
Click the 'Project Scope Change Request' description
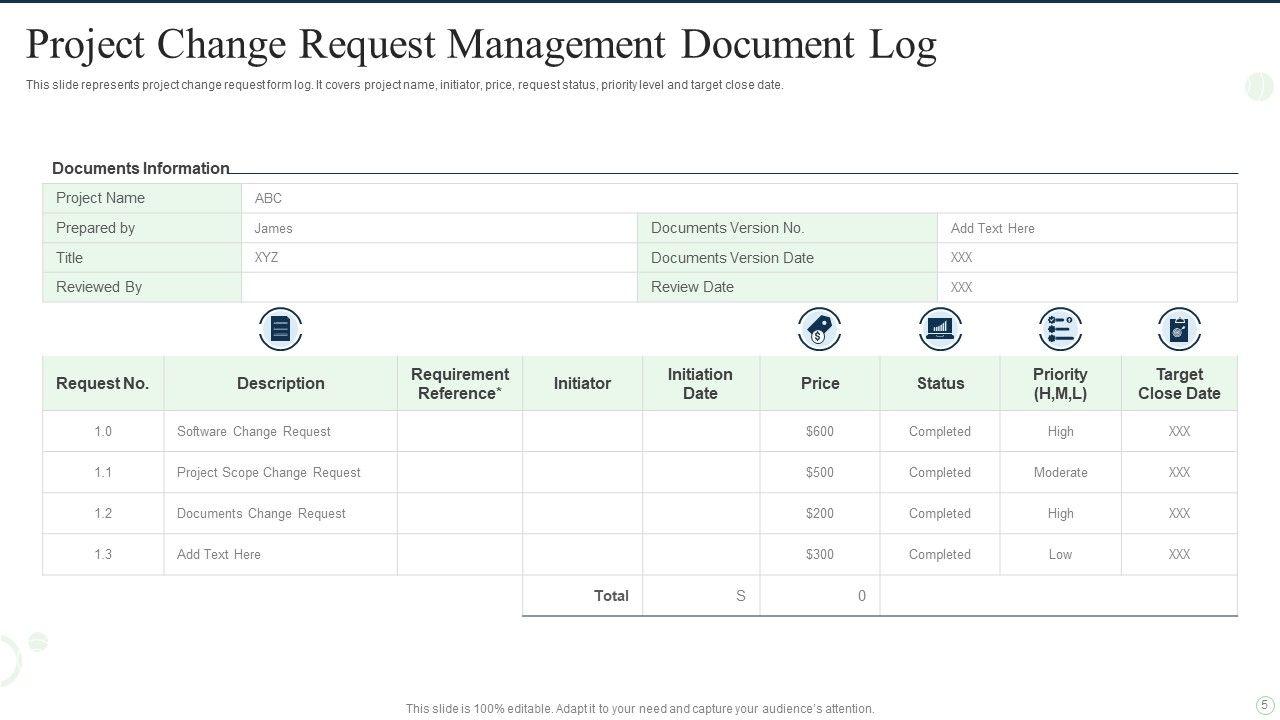tap(269, 472)
